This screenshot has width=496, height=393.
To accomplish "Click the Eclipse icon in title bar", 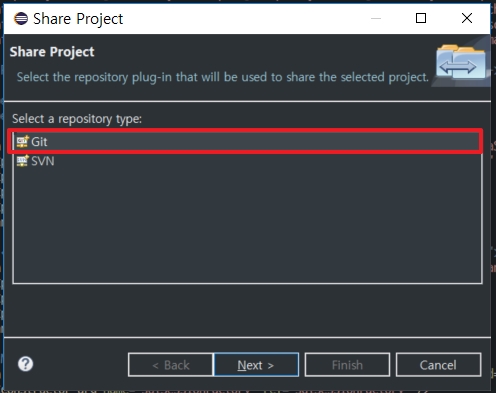I will [x=21, y=18].
